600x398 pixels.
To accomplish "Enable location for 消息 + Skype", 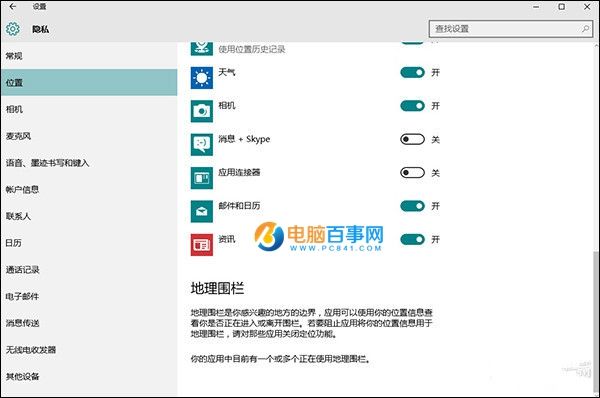I will point(412,139).
